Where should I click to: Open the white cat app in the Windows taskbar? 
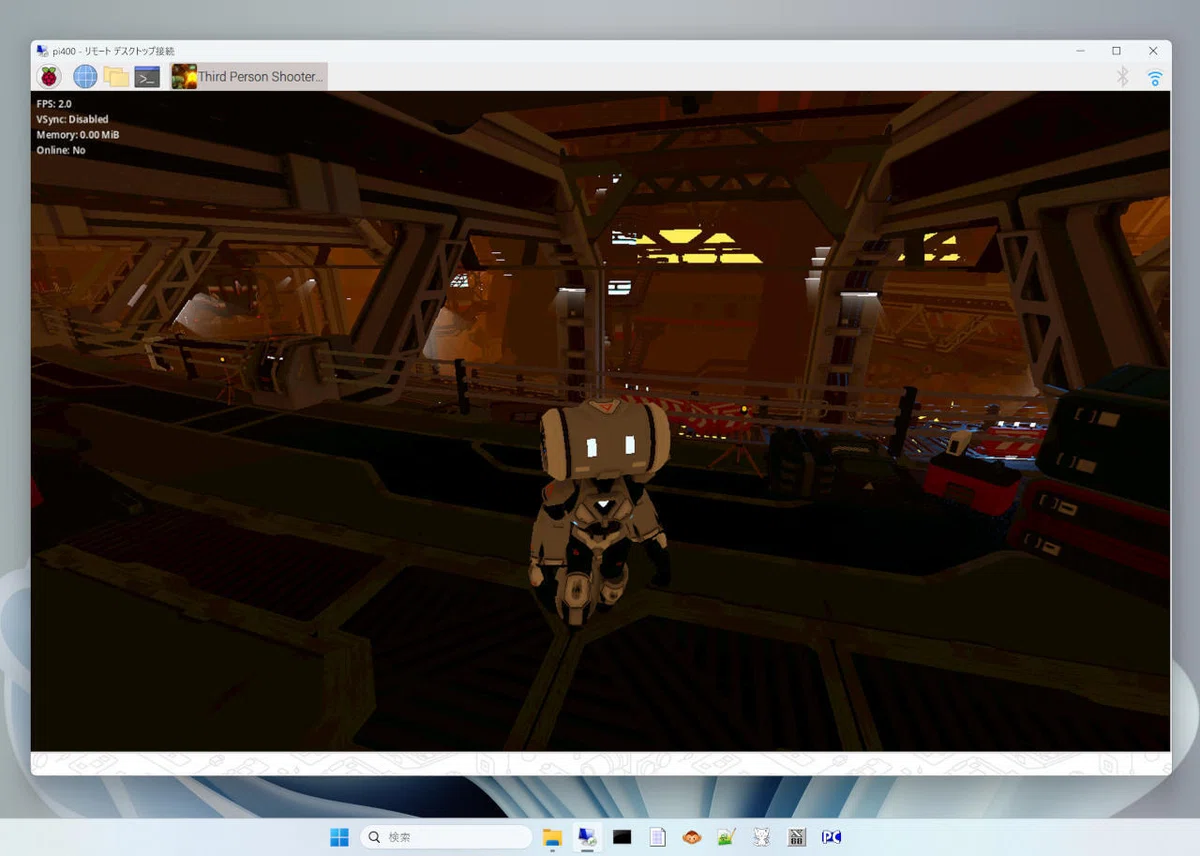click(762, 837)
